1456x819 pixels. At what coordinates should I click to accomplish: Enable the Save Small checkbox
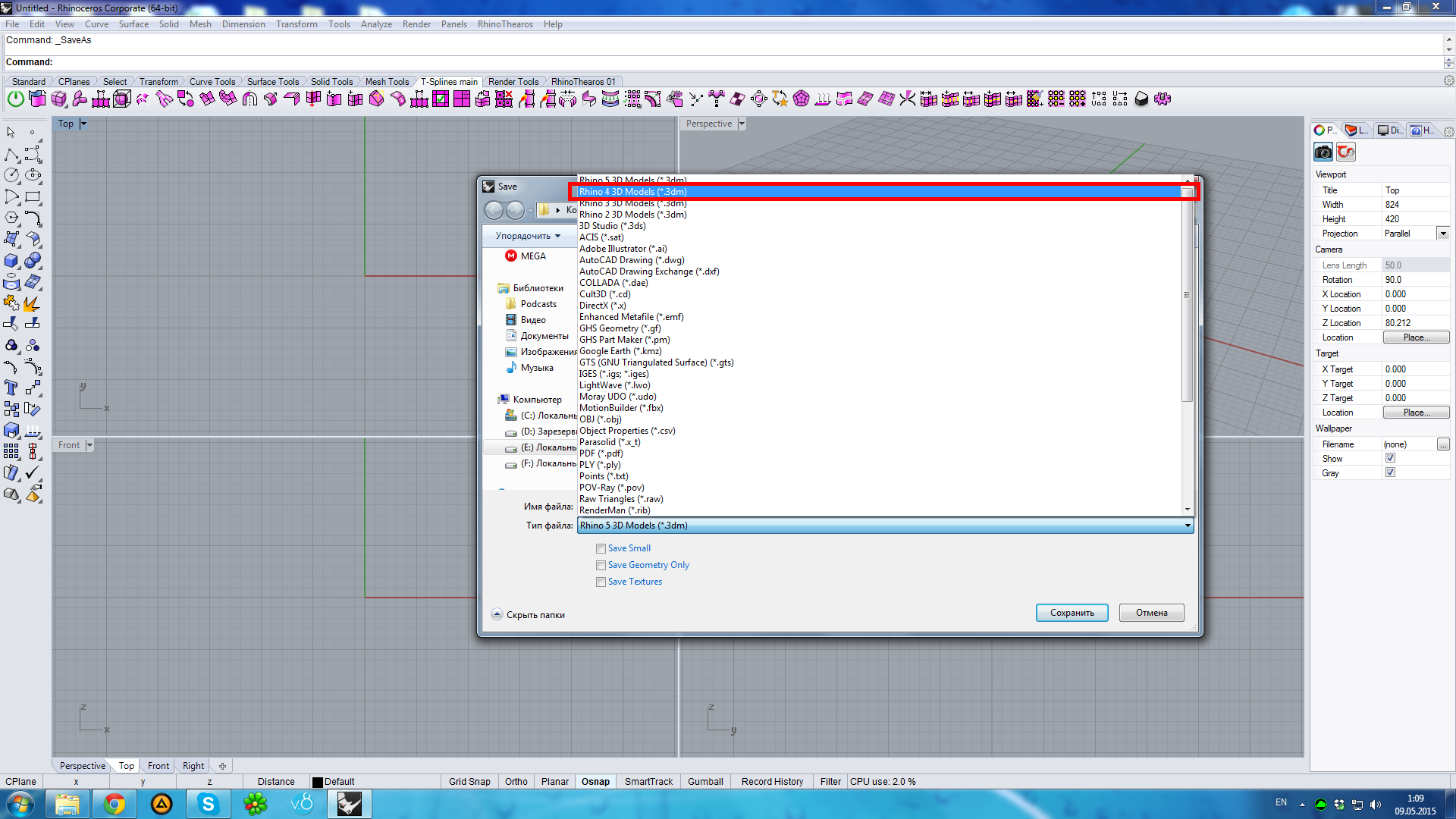click(x=601, y=548)
